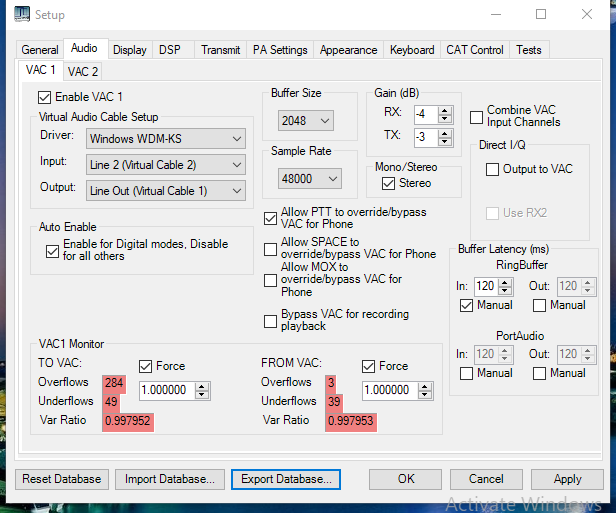Decrease the TX gain spinner down arrow
This screenshot has width=616, height=513.
[x=445, y=141]
